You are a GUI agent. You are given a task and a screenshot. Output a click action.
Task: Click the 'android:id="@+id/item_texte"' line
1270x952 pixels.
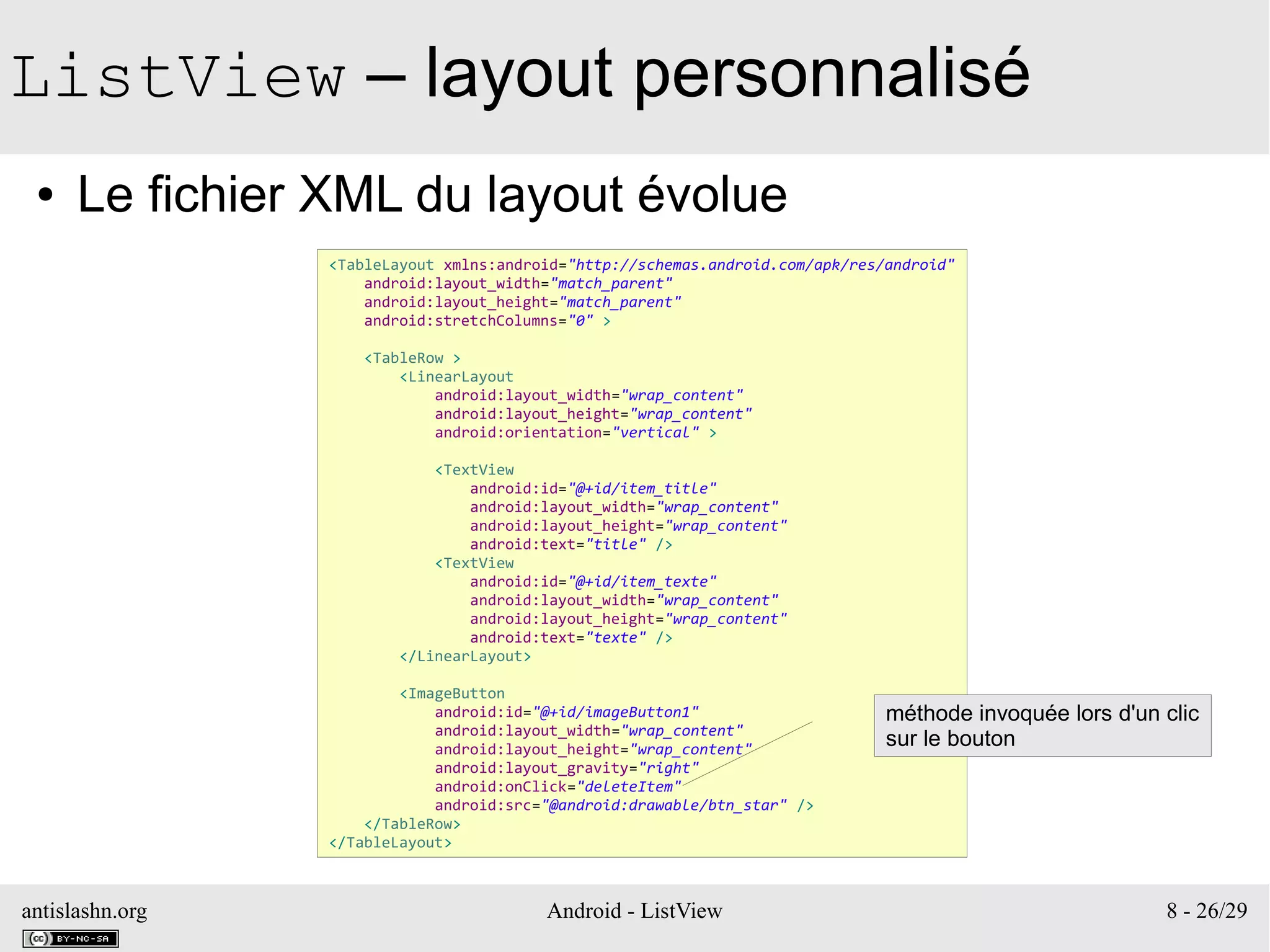tap(593, 582)
